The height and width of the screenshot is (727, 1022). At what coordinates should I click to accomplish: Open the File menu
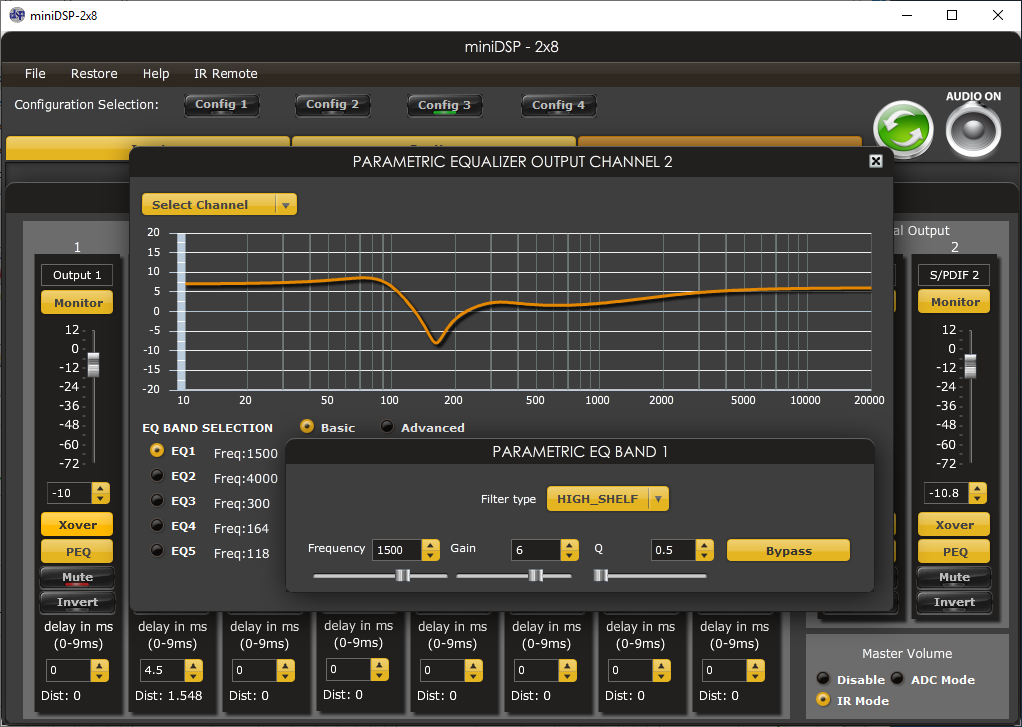click(35, 74)
